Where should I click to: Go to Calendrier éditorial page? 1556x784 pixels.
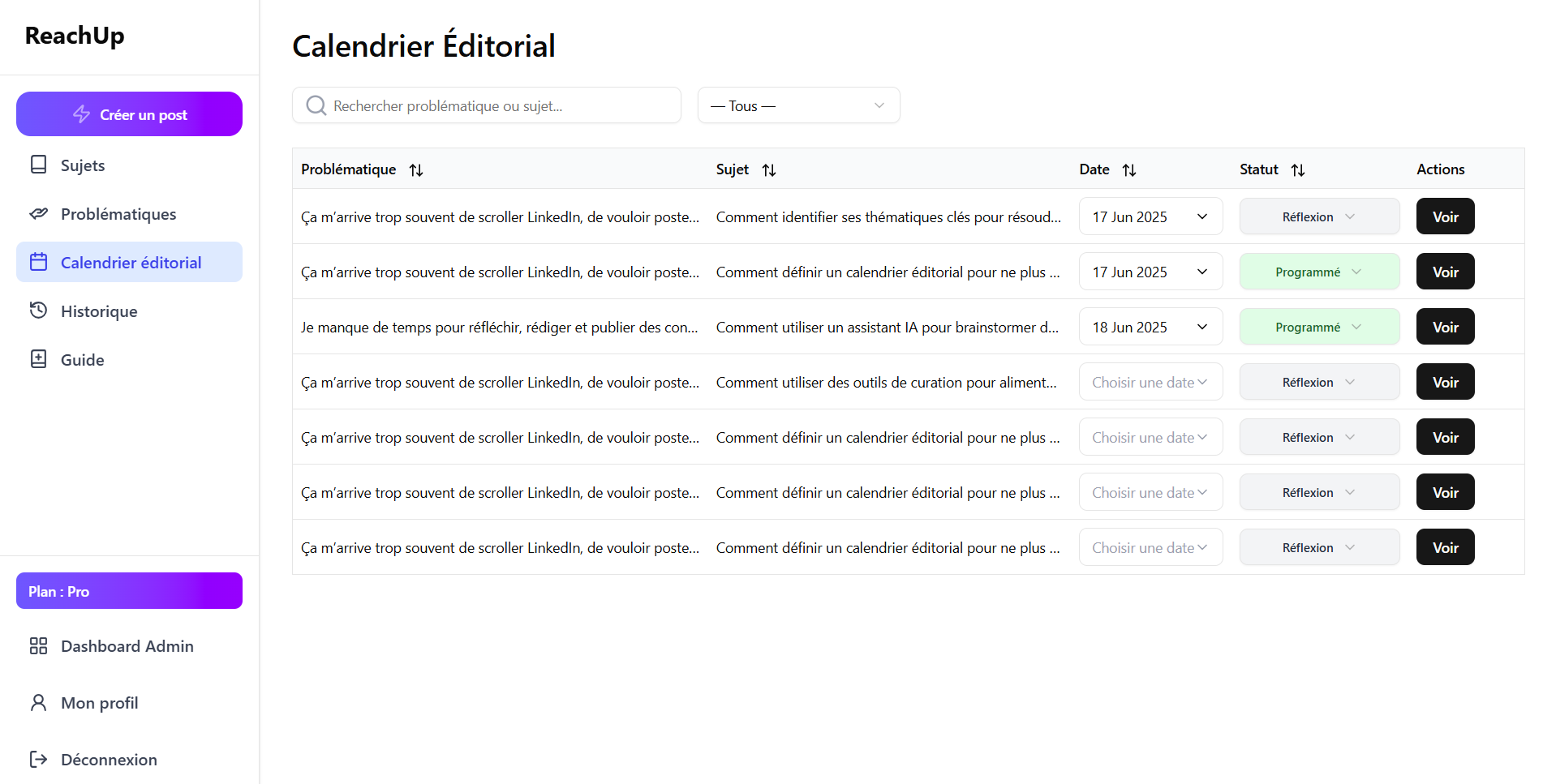(129, 262)
